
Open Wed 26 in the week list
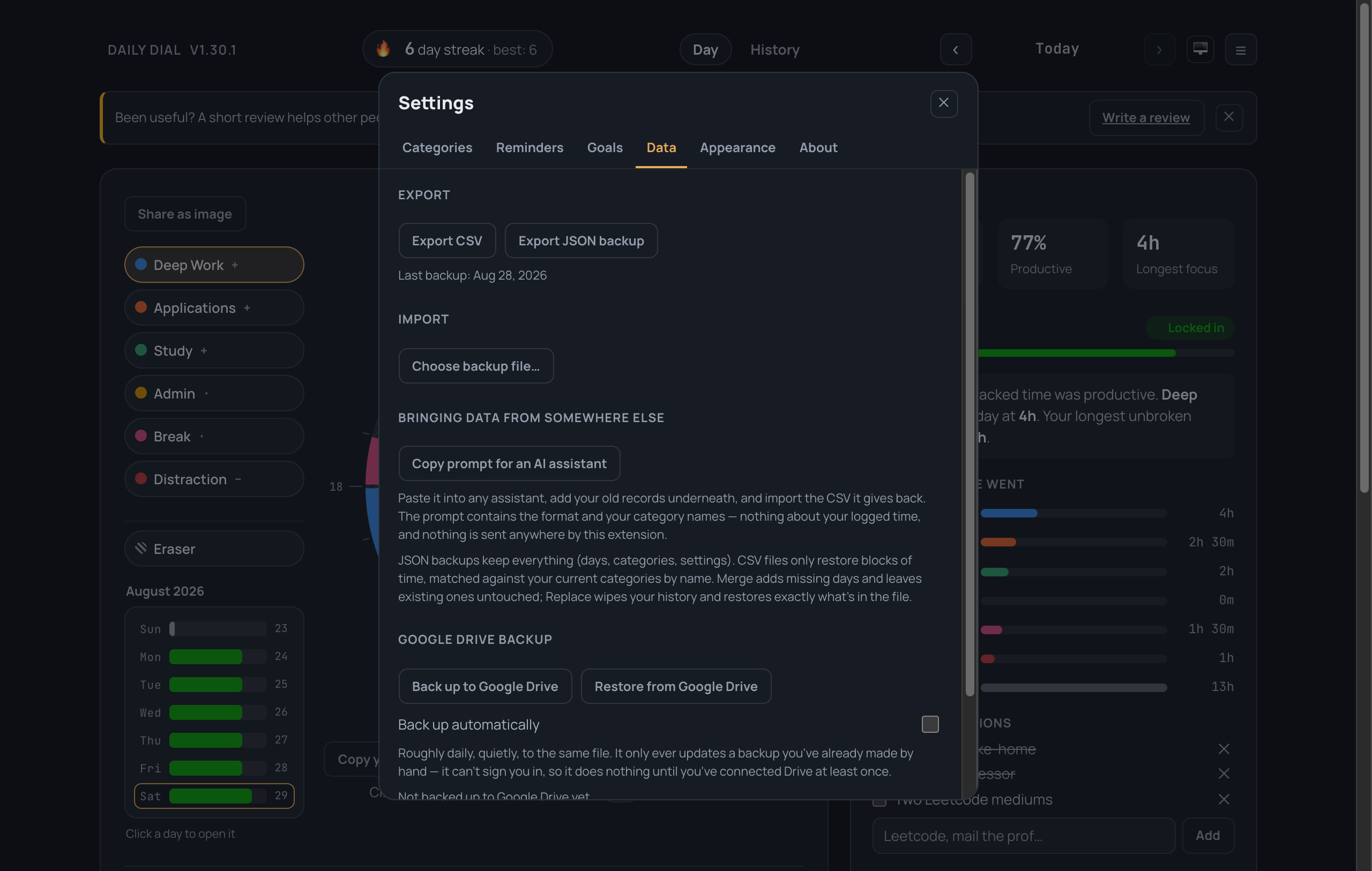[x=214, y=712]
